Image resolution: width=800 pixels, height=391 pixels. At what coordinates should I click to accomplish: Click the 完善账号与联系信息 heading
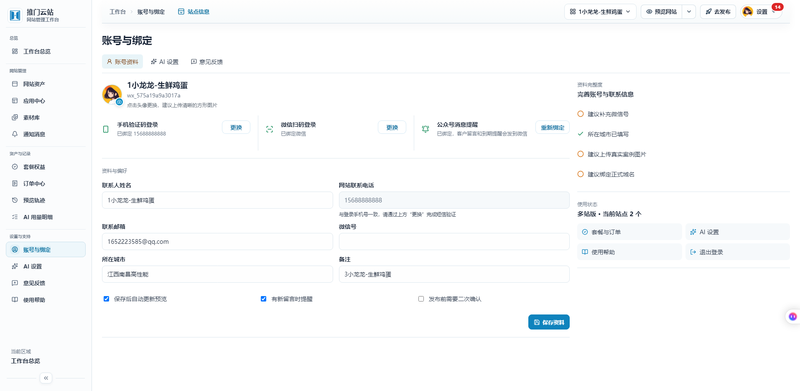tap(606, 94)
